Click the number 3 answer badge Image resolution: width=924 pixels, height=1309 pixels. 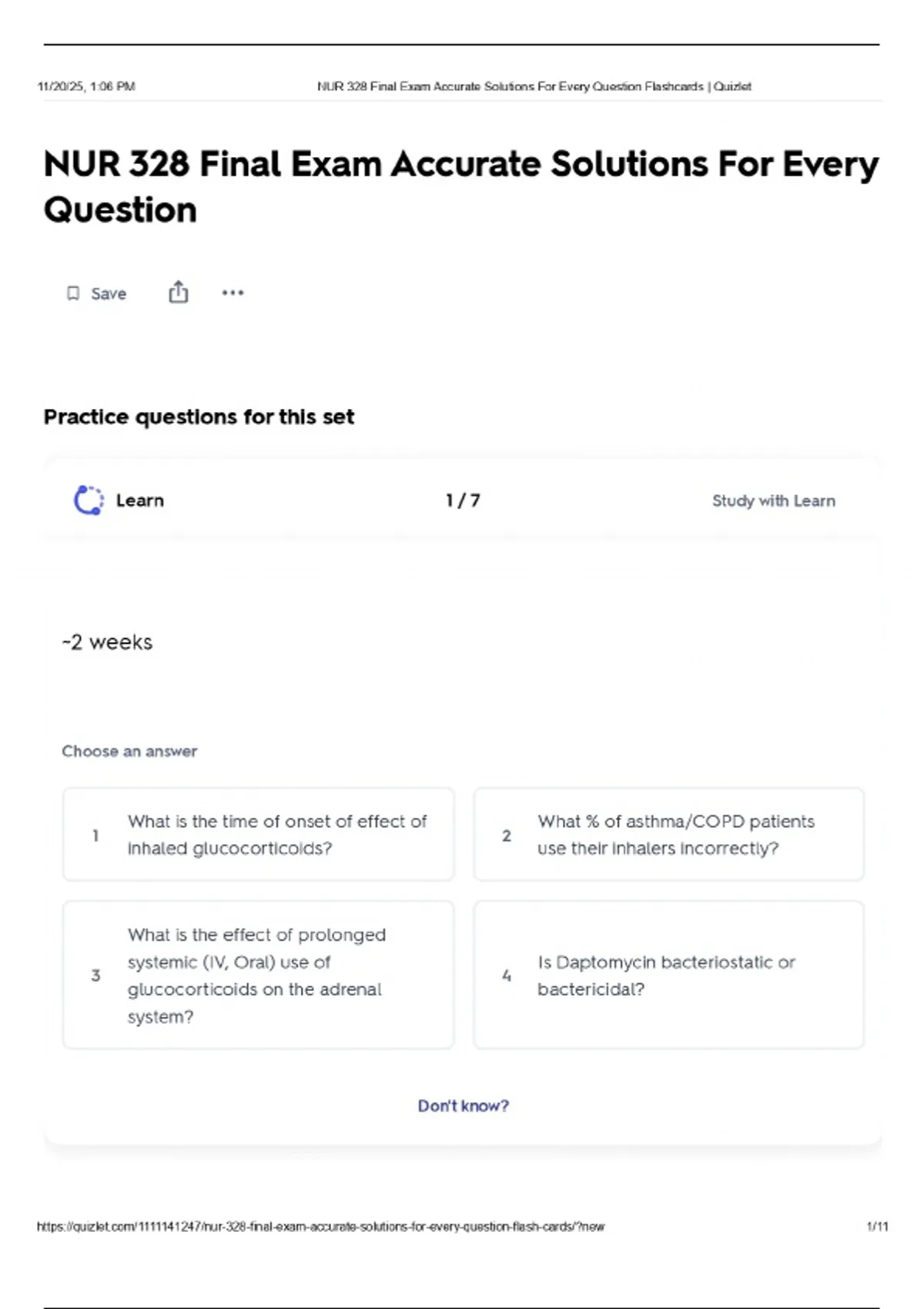click(x=95, y=976)
